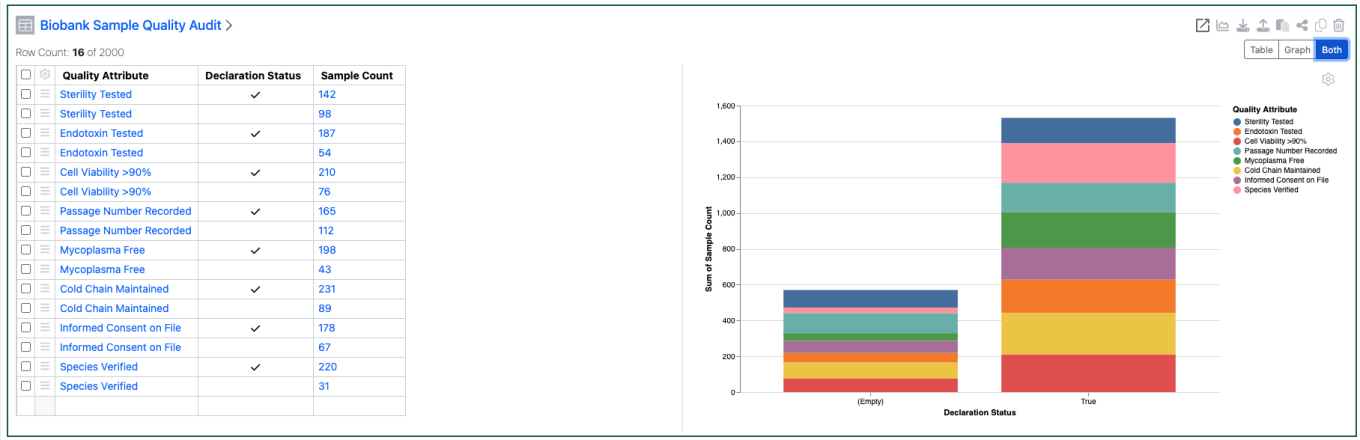The image size is (1360, 440).
Task: Click the Cell Viability >90% legend swatch
Action: (x=1237, y=141)
